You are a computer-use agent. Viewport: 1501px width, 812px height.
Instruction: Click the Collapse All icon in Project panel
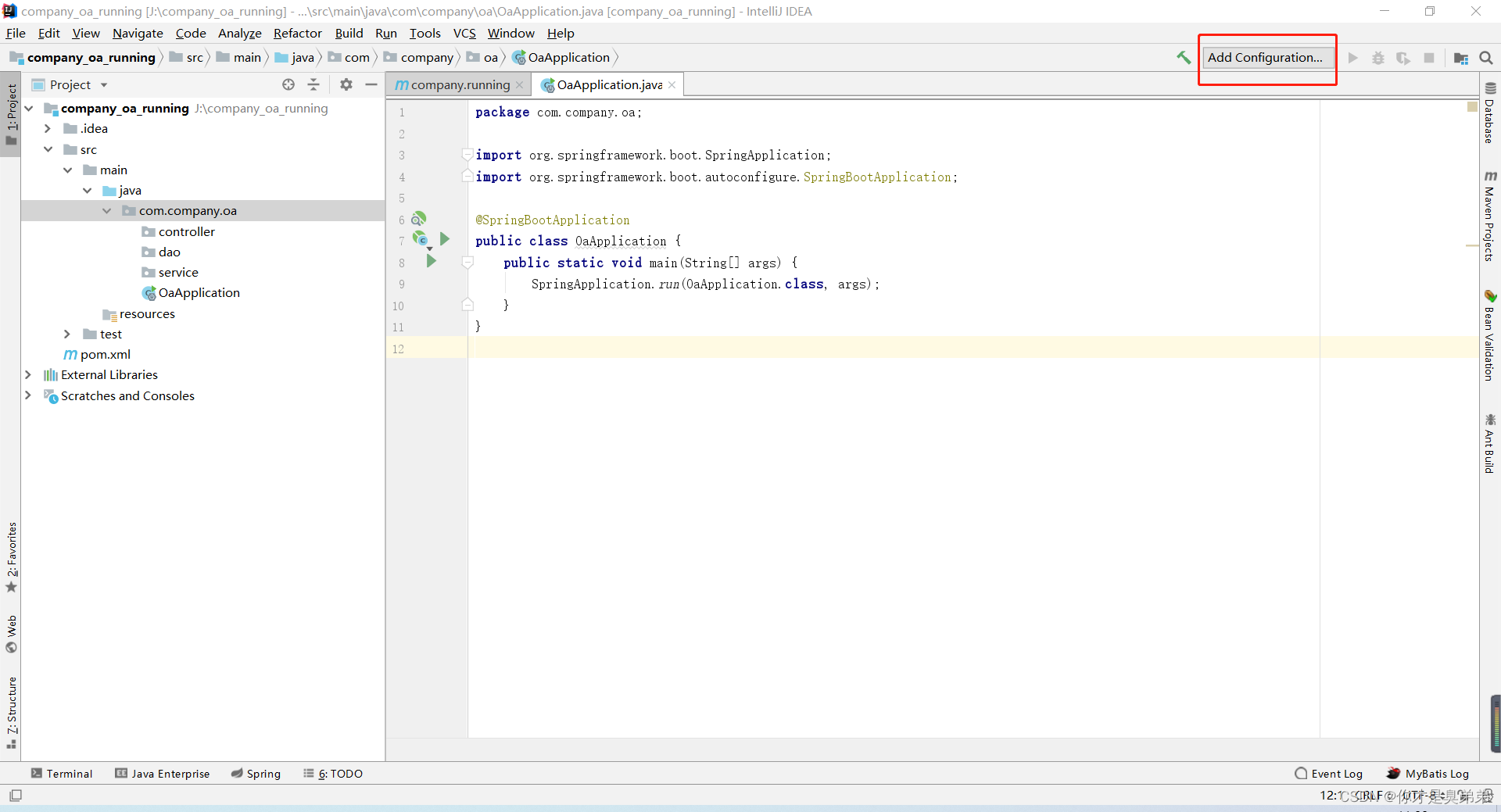[313, 84]
